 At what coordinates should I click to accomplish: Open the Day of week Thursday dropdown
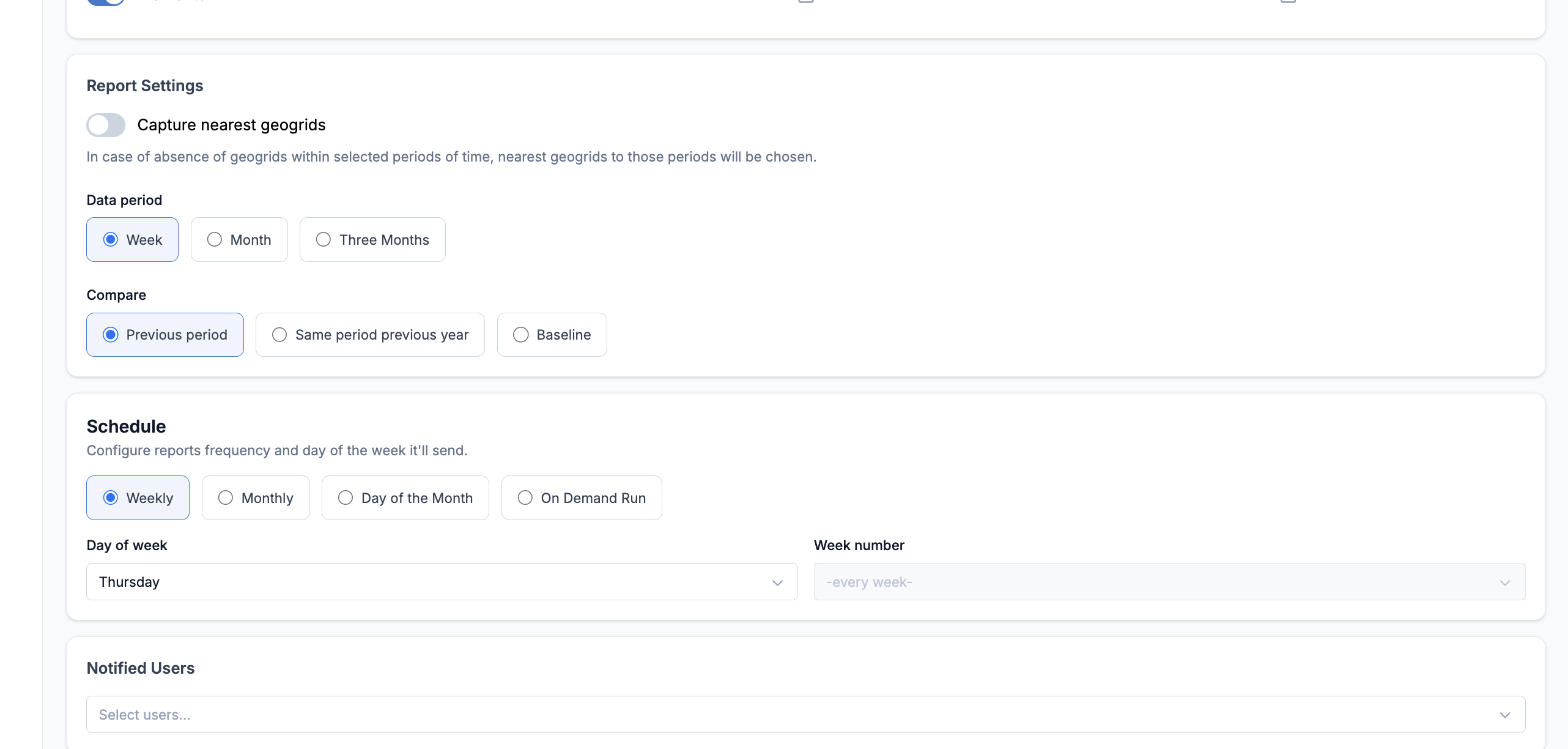point(428,582)
